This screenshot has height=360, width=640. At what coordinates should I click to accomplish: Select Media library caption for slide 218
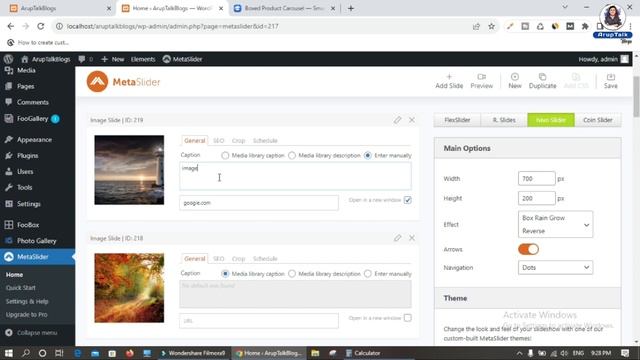pyautogui.click(x=225, y=273)
